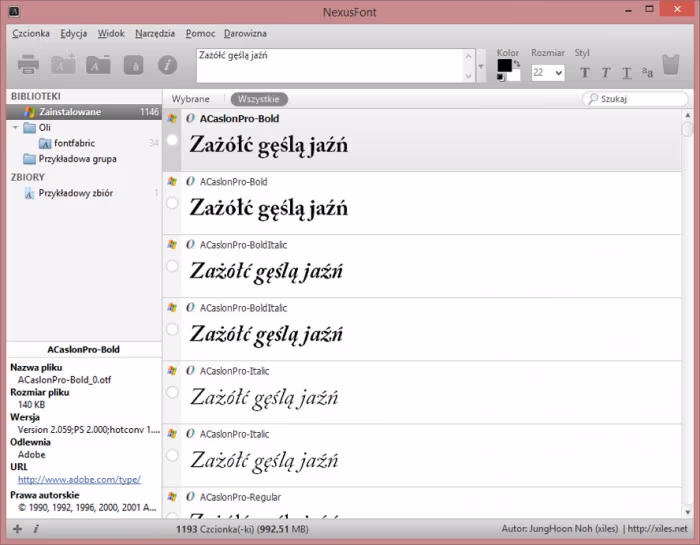
Task: Select radio button of second ACaslonPro-BoldItalic row
Action: tap(172, 329)
